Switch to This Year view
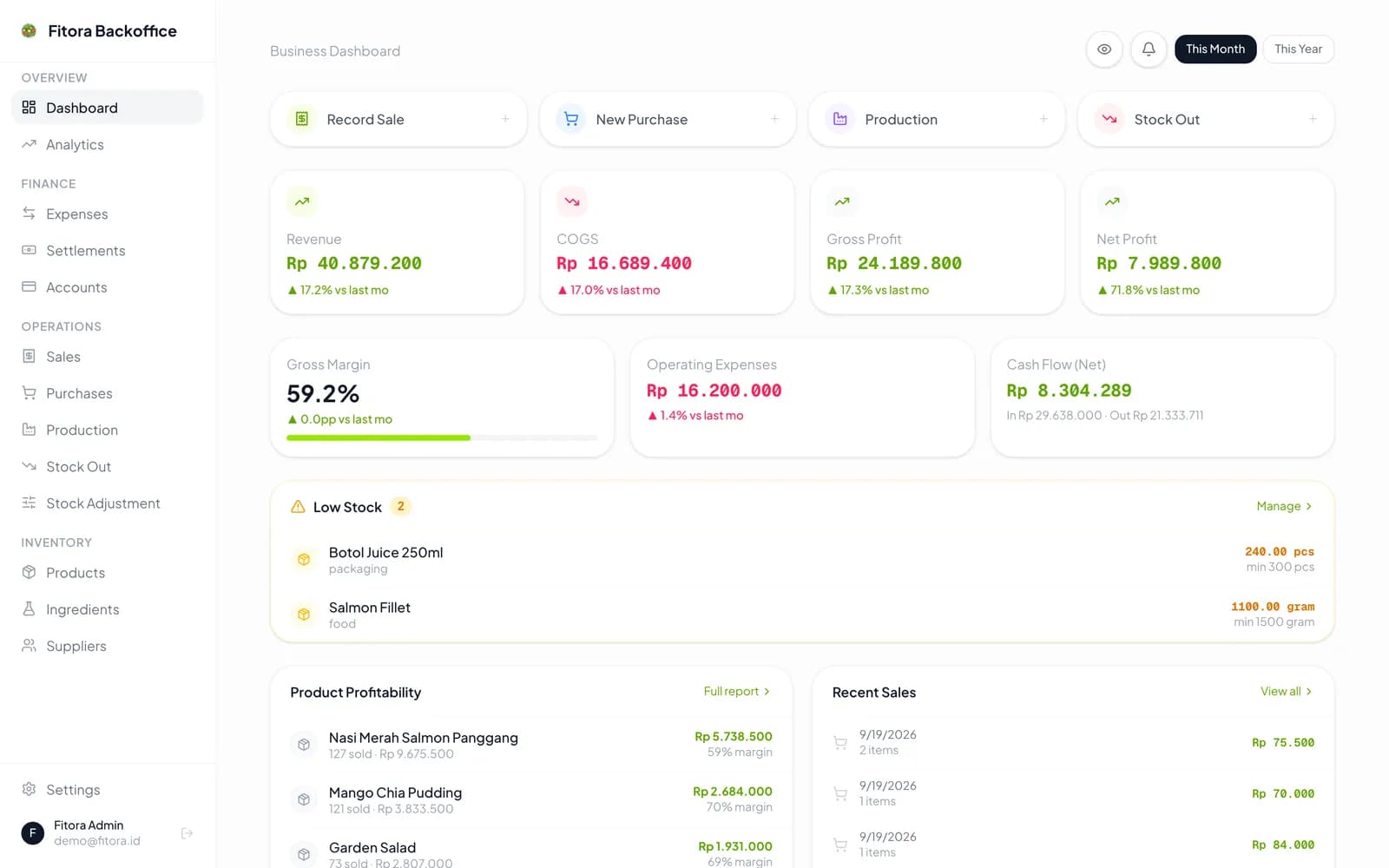Screen dimensions: 1389x868 (1299, 49)
